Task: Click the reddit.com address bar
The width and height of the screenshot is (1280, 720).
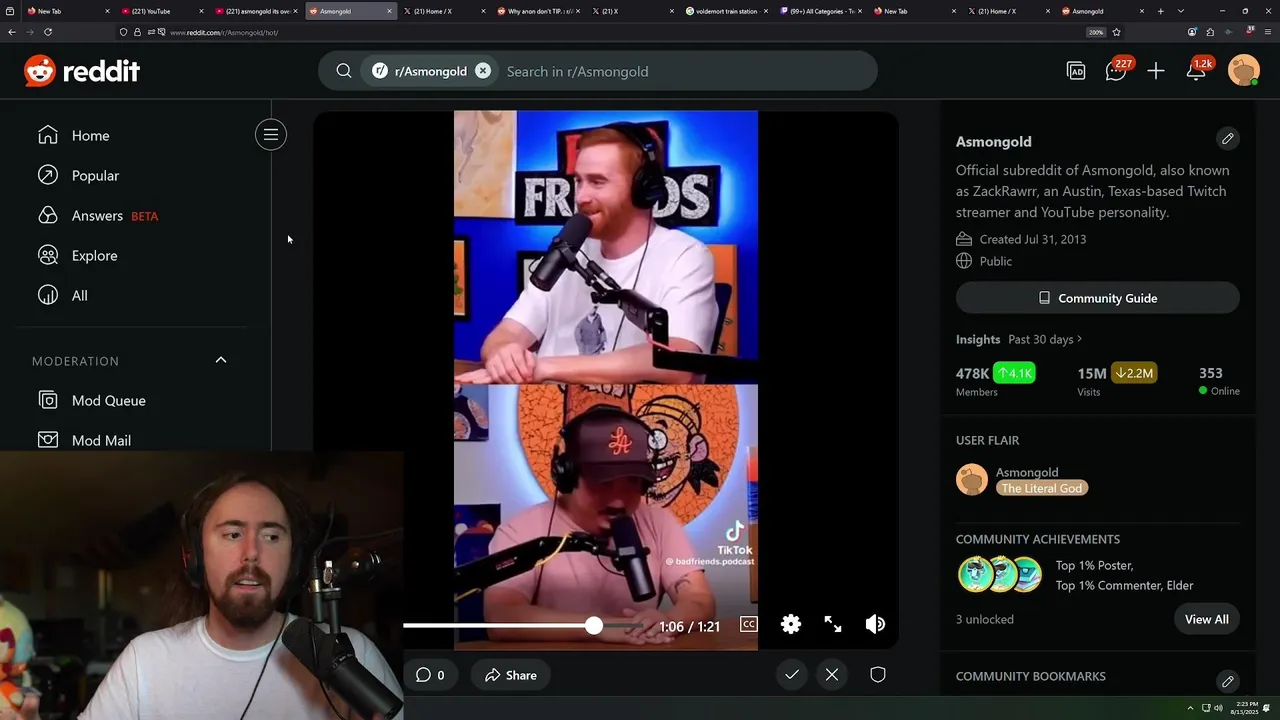Action: pos(600,32)
